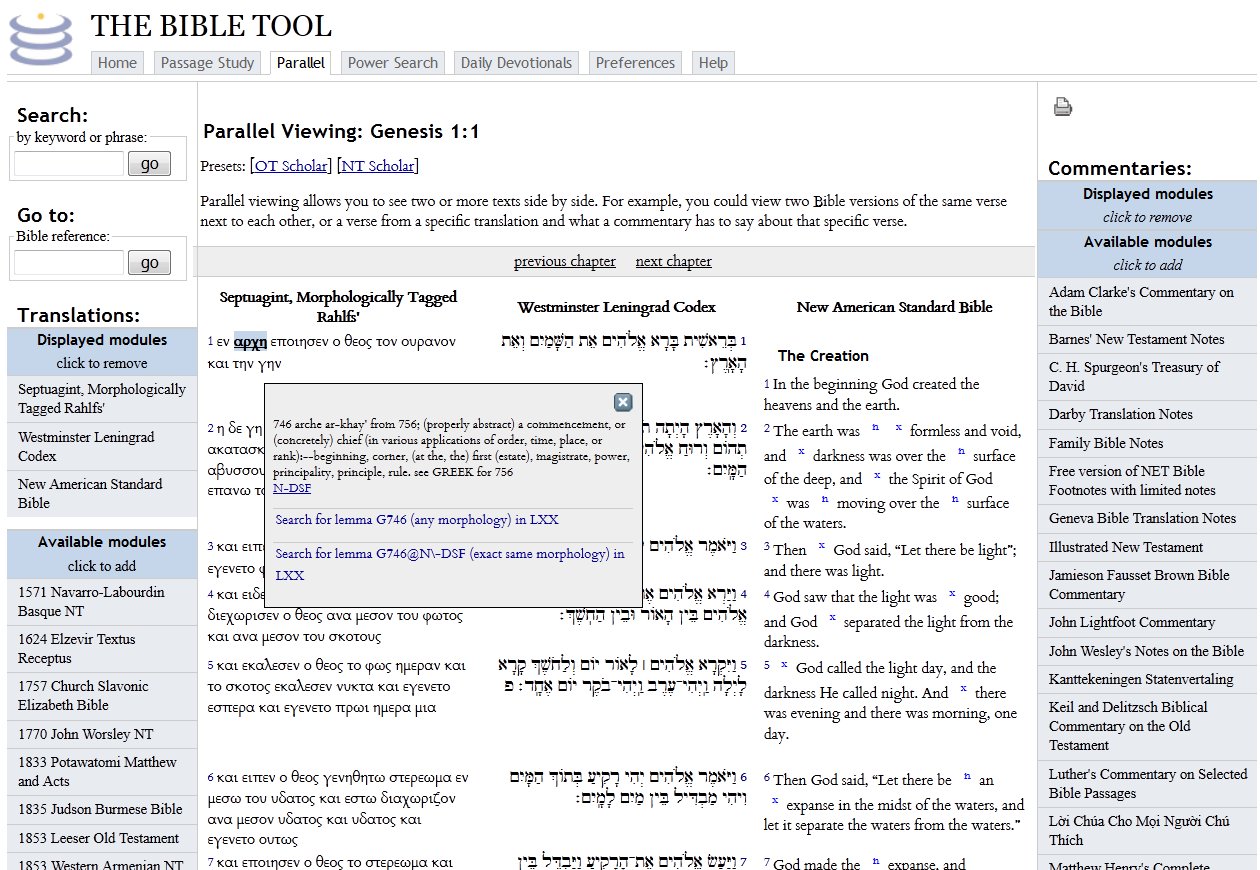Viewport: 1260px width, 870px height.
Task: Add Keil and Delitzsch Biblical Commentary
Action: (1147, 726)
